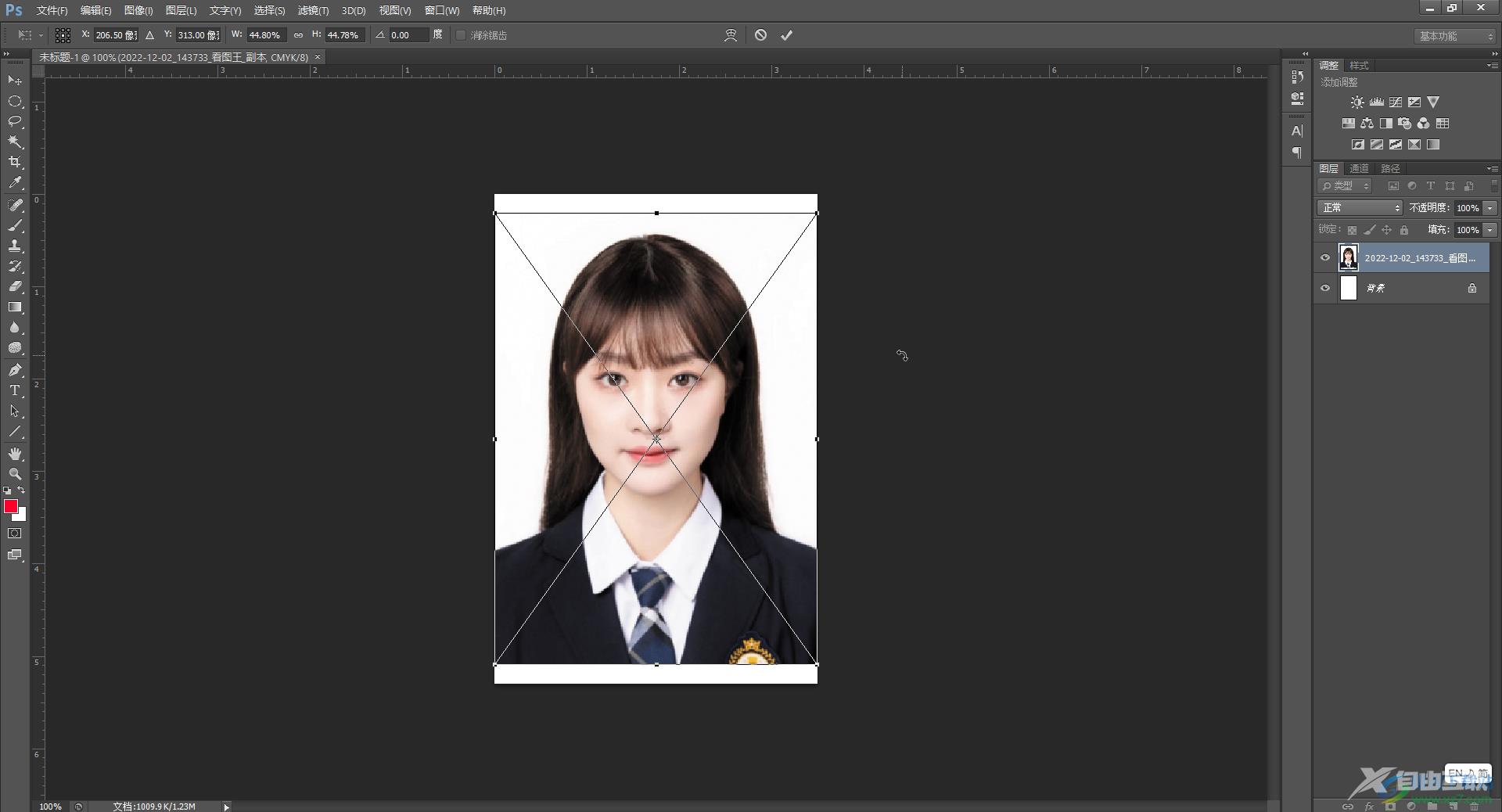The width and height of the screenshot is (1502, 812).
Task: Hide the 2022-12-02_143733 layer
Action: 1325,257
